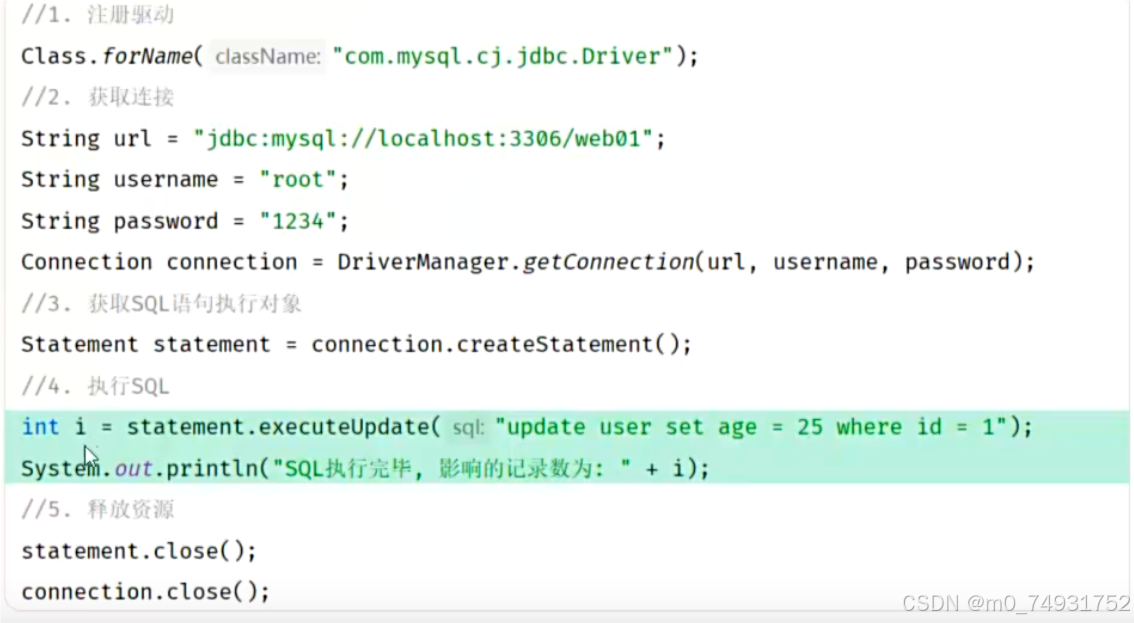Screen dimensions: 1134x623
Task: Click the int keyword on highlighted line
Action: point(39,426)
